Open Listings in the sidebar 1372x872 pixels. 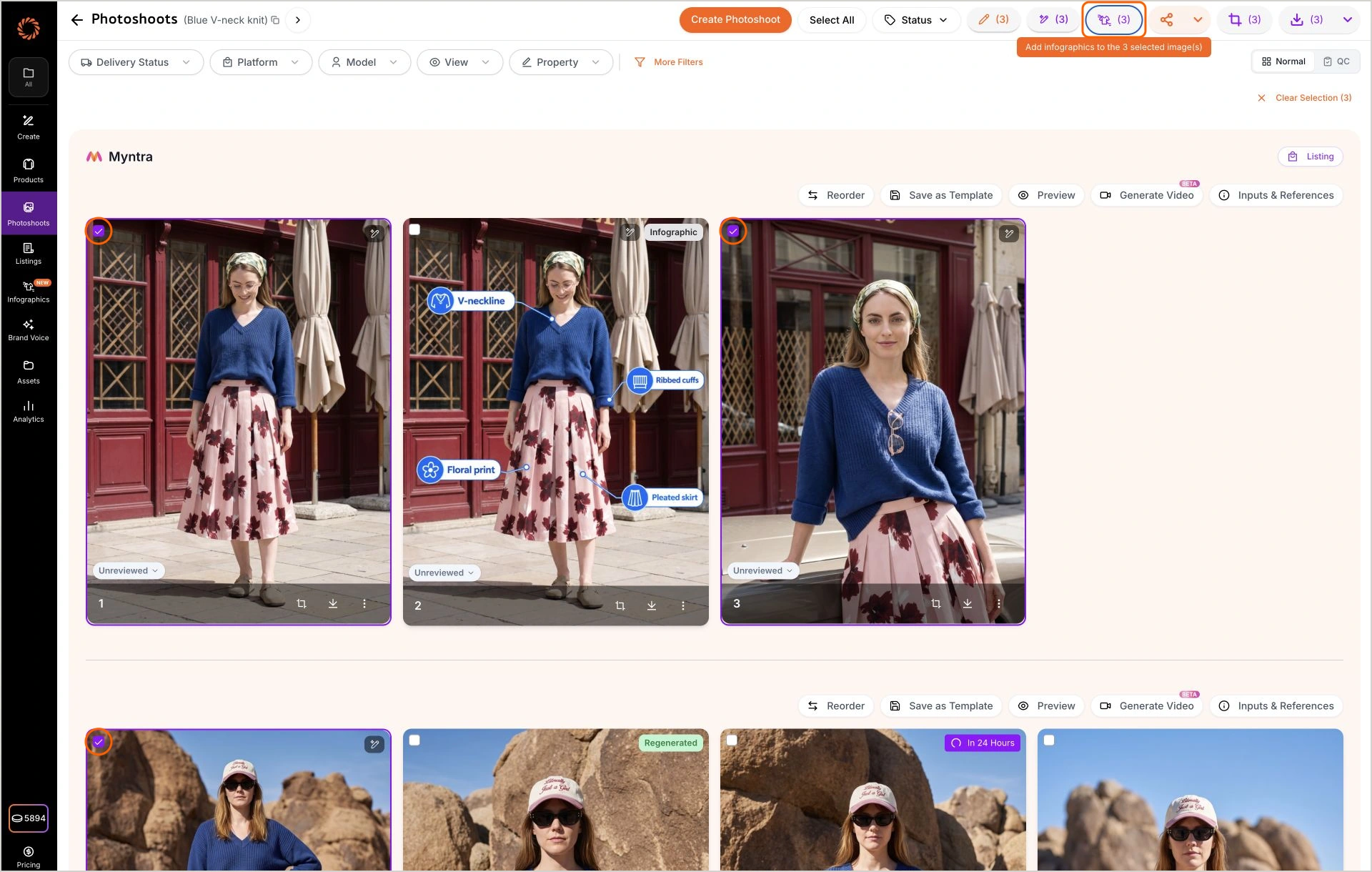click(29, 254)
